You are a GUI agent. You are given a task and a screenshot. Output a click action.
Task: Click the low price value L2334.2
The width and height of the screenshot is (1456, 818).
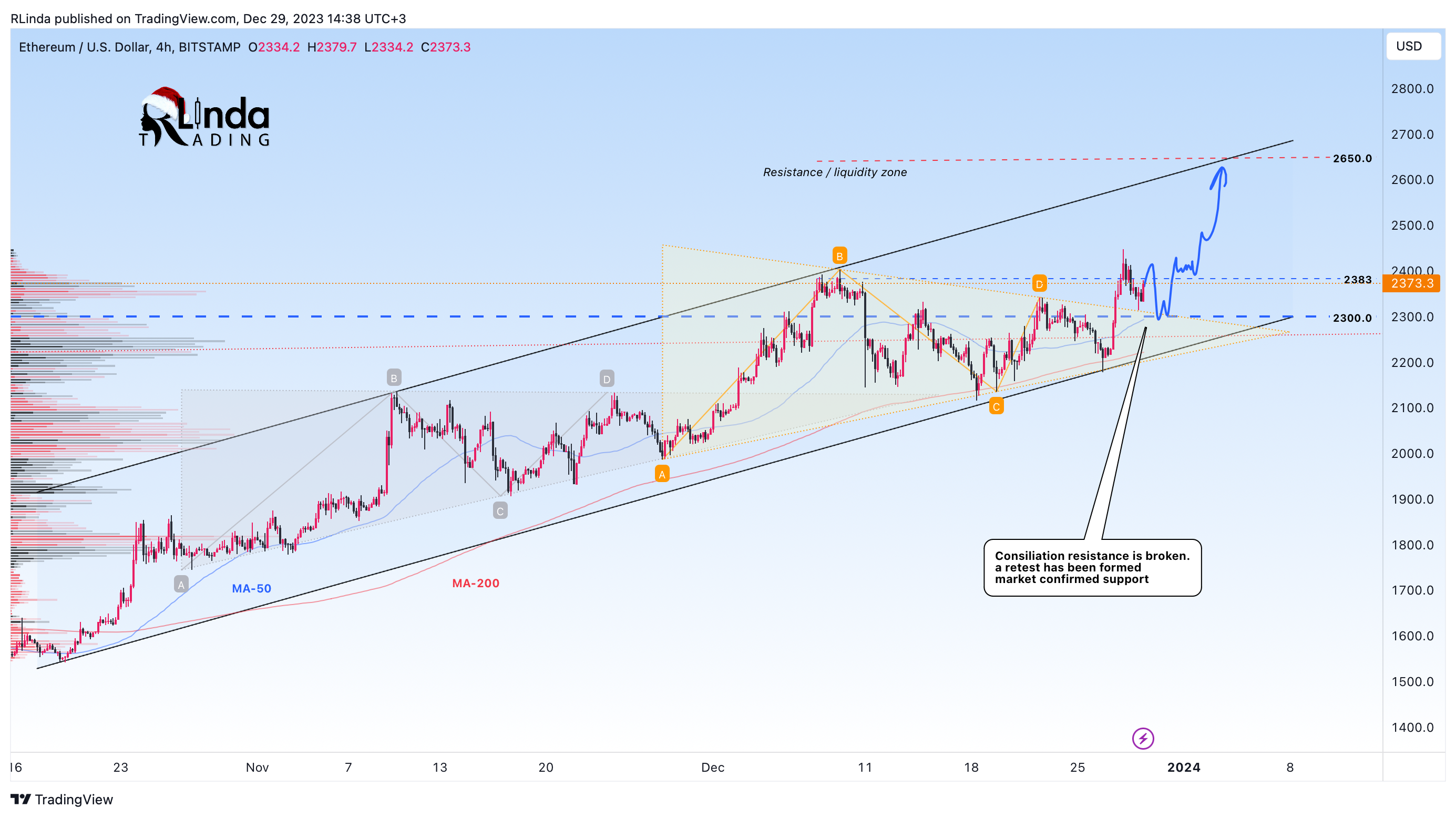388,47
